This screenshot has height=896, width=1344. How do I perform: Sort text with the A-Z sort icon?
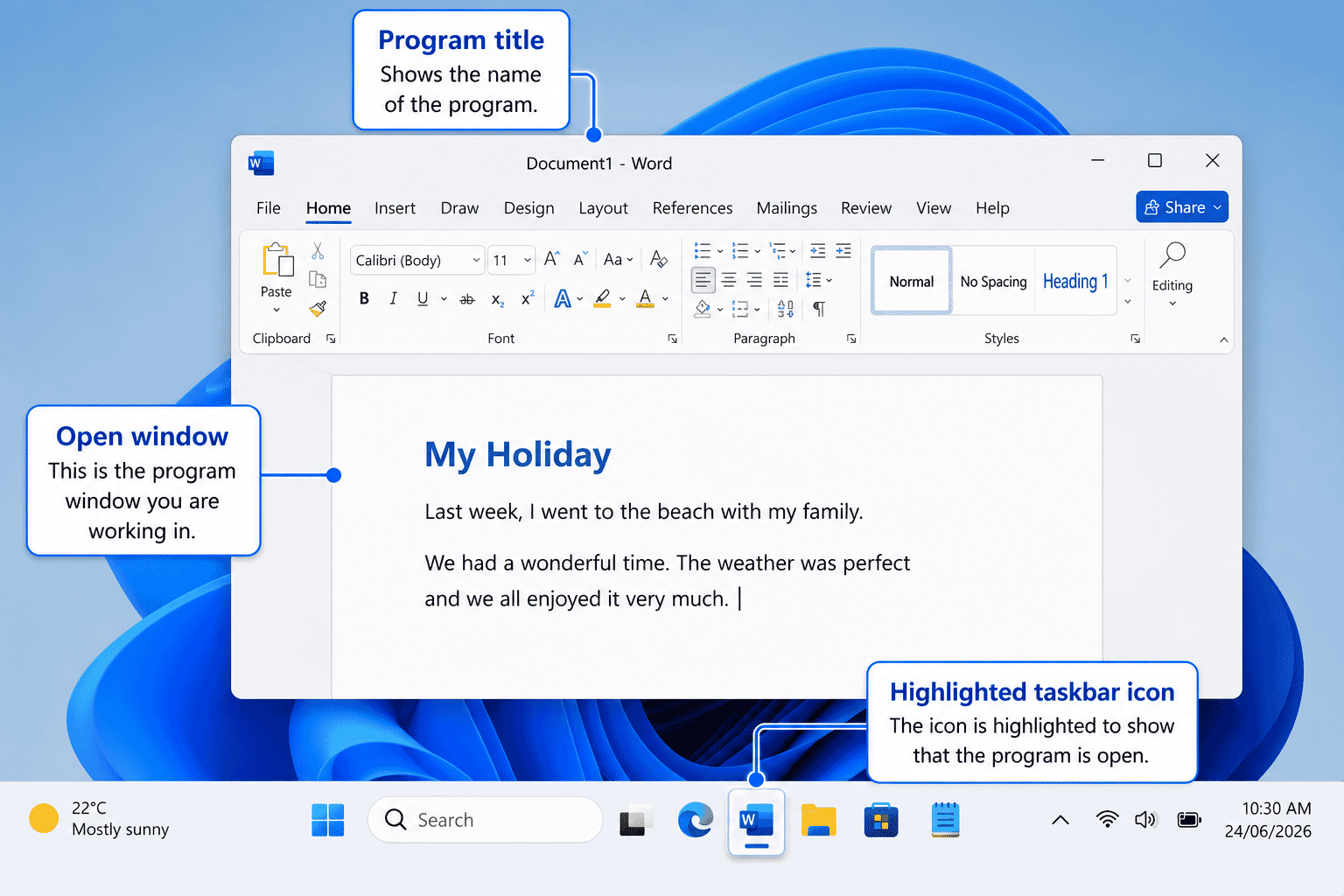[785, 309]
